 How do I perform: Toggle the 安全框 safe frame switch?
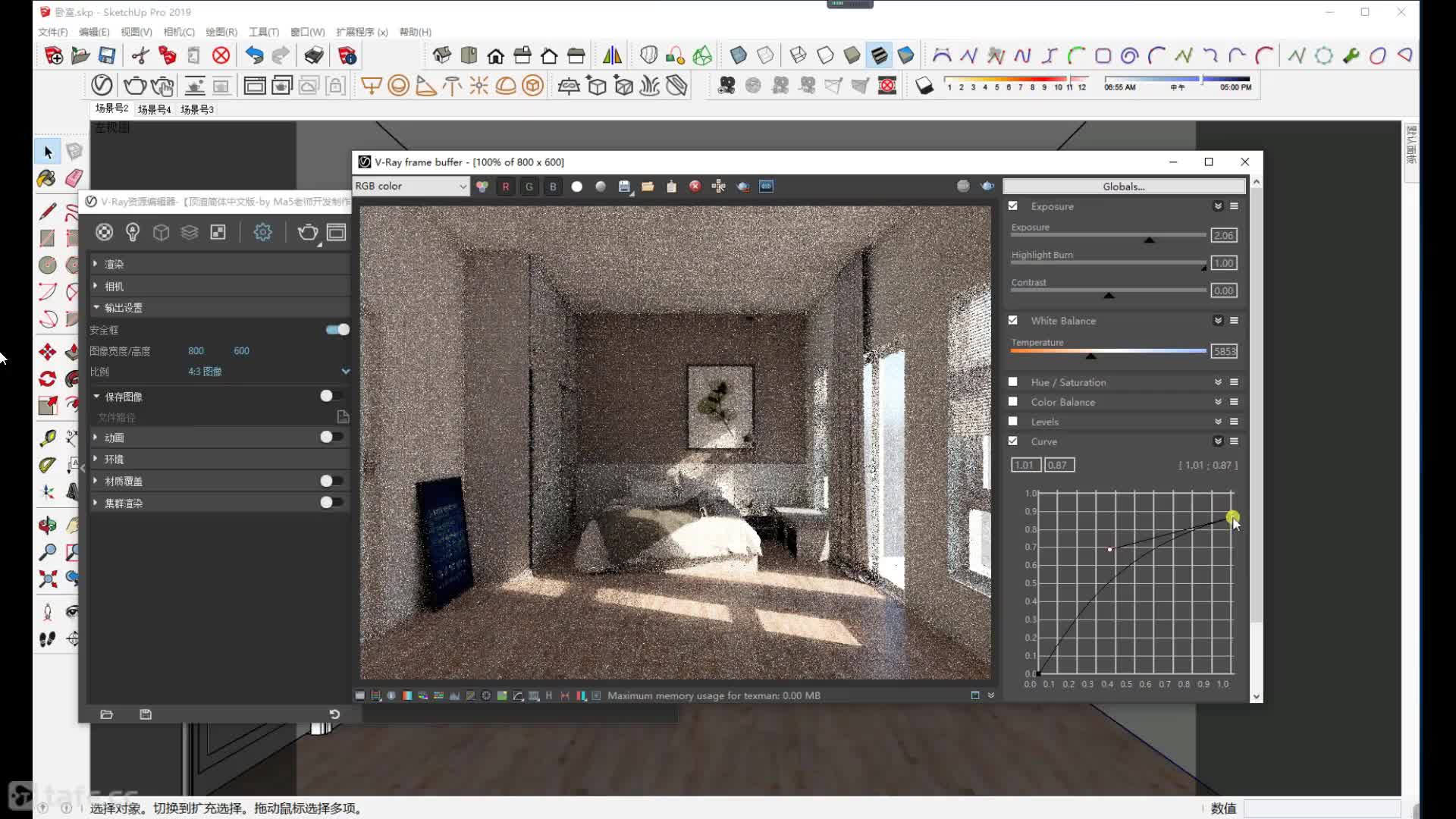(x=337, y=330)
